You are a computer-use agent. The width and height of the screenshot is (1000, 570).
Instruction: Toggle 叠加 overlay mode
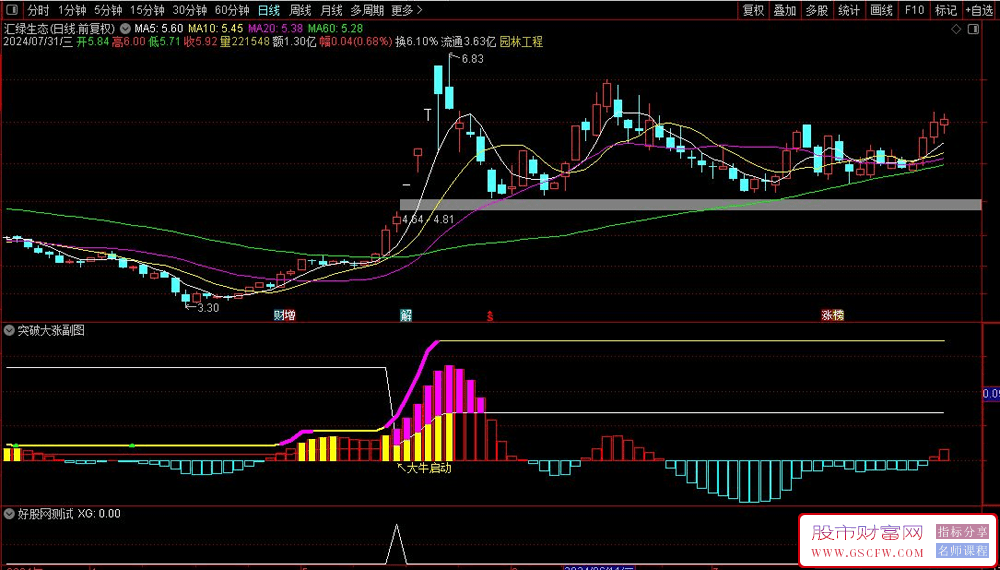(x=785, y=11)
